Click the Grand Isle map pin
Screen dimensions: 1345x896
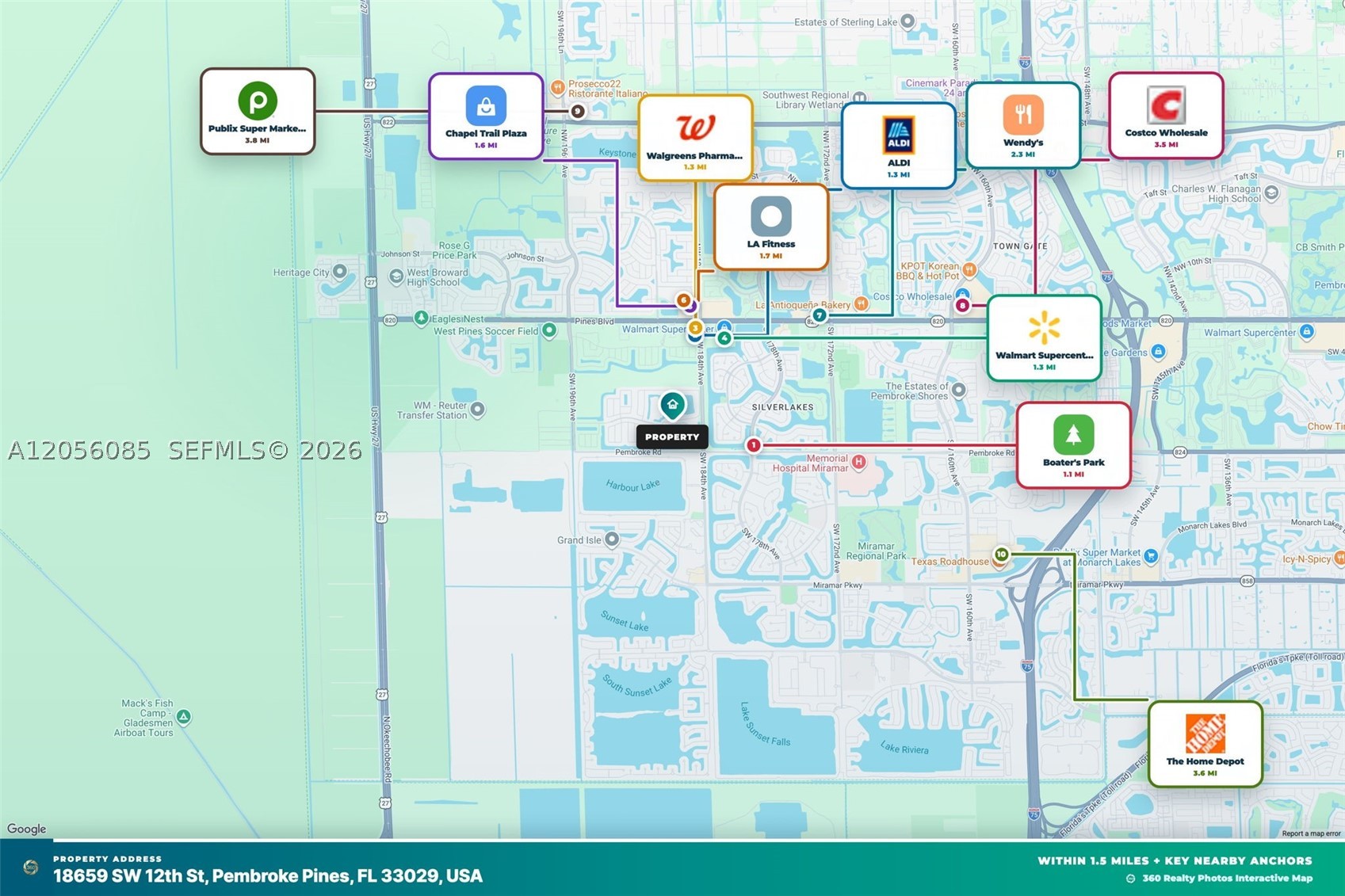(x=611, y=540)
